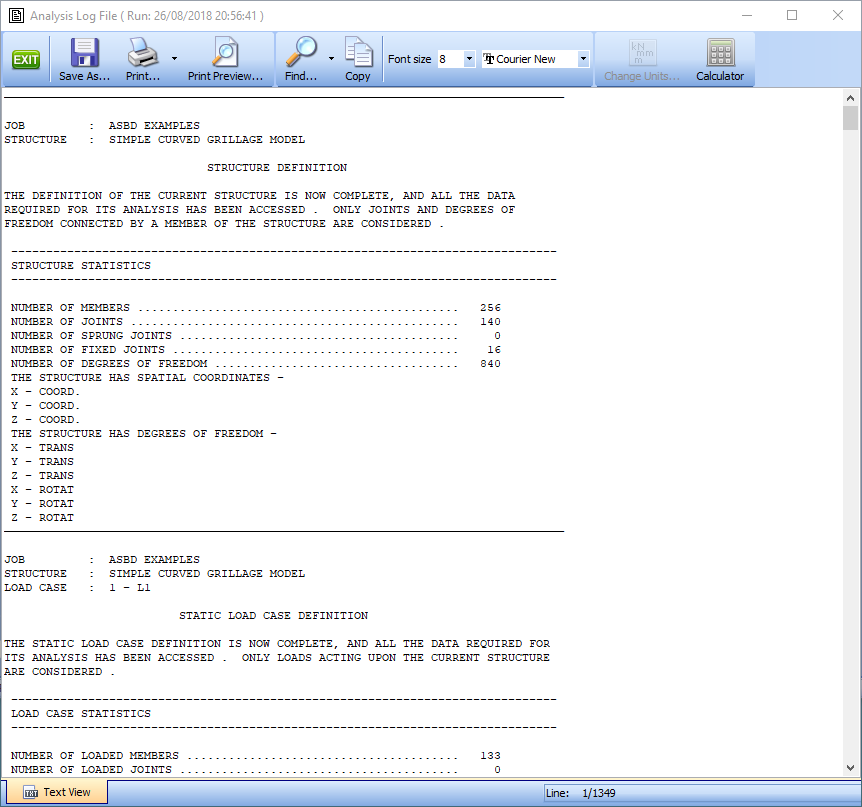Click the analysis log window title icon
862x807 pixels.
(16, 15)
